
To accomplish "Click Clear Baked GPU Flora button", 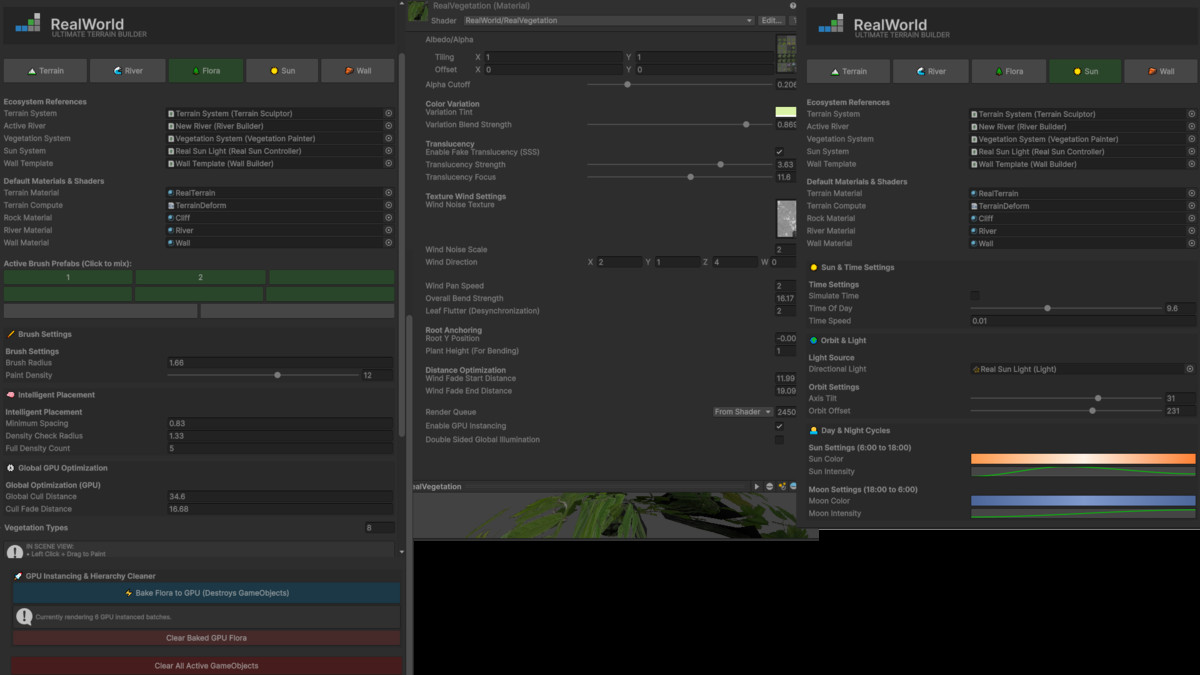I will (x=207, y=638).
